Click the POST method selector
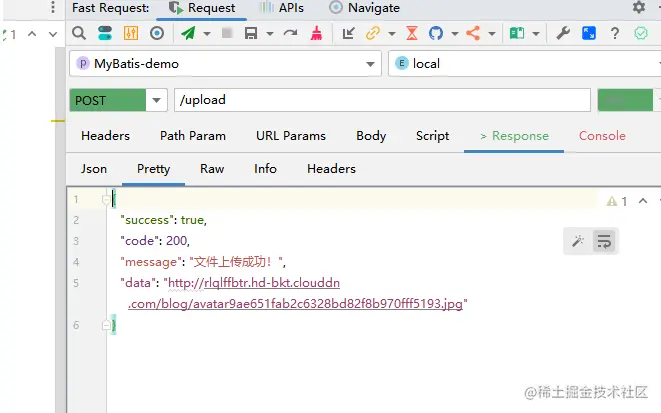 107,100
